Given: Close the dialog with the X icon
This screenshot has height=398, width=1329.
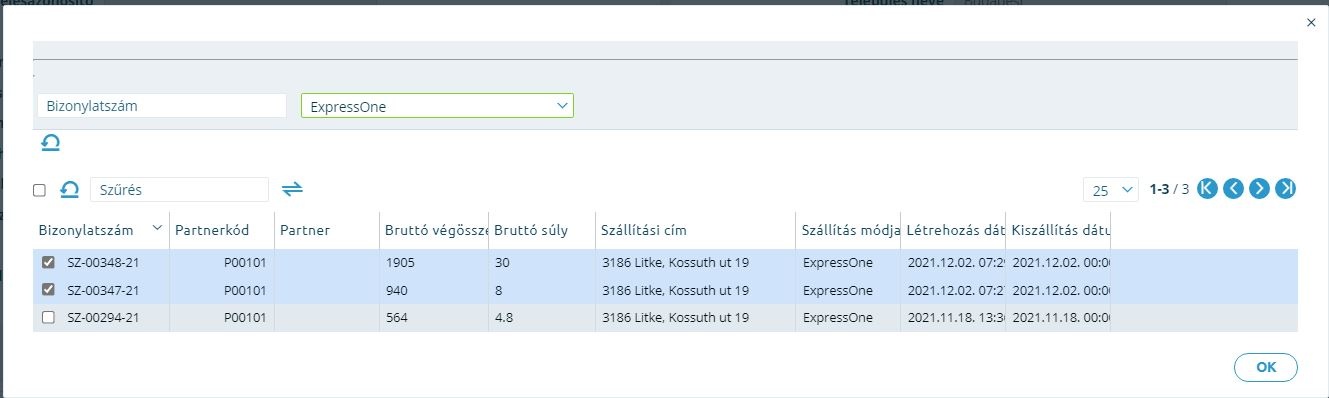Looking at the screenshot, I should [1311, 22].
